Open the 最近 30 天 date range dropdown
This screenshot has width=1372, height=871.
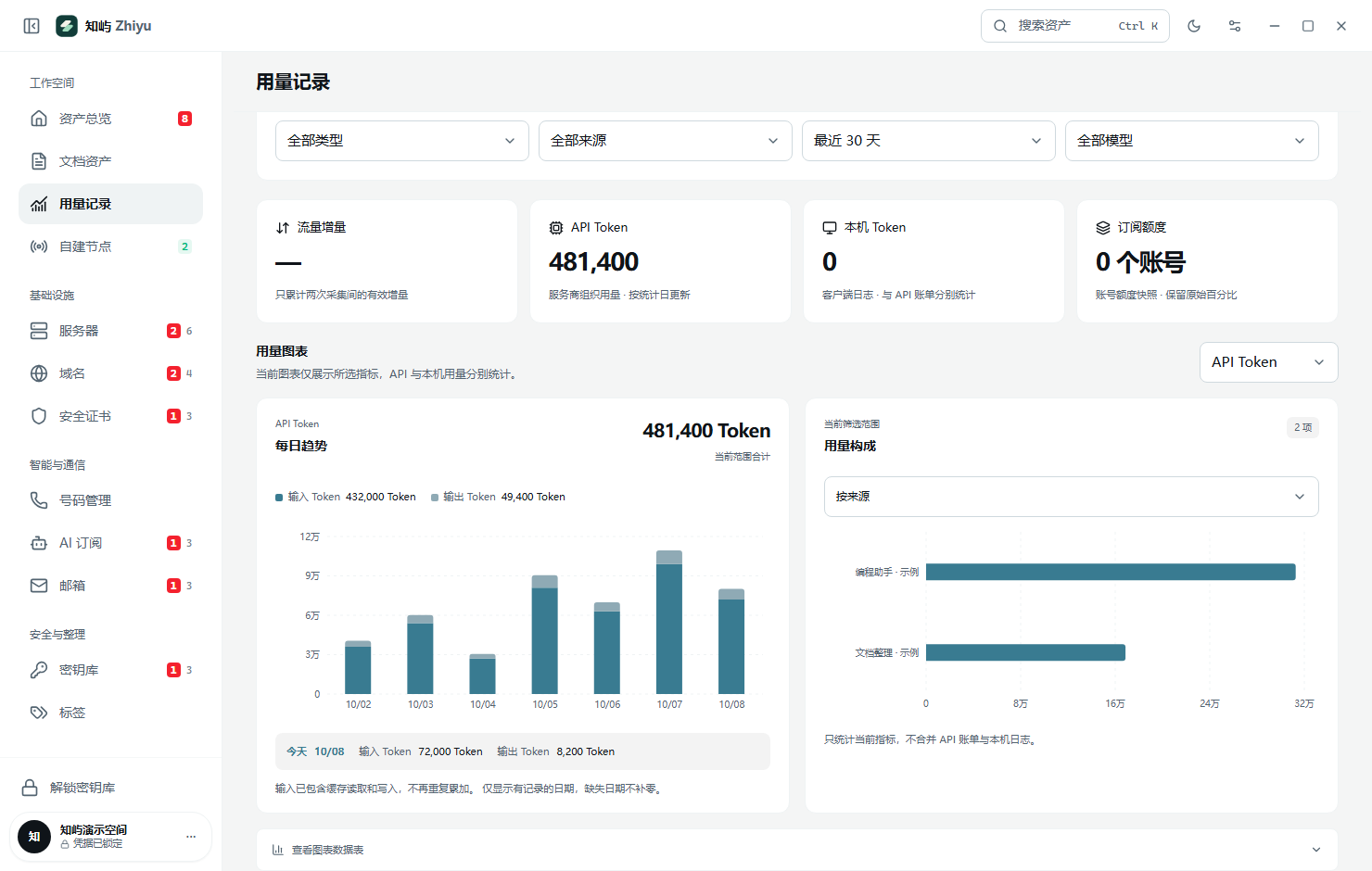pos(929,141)
